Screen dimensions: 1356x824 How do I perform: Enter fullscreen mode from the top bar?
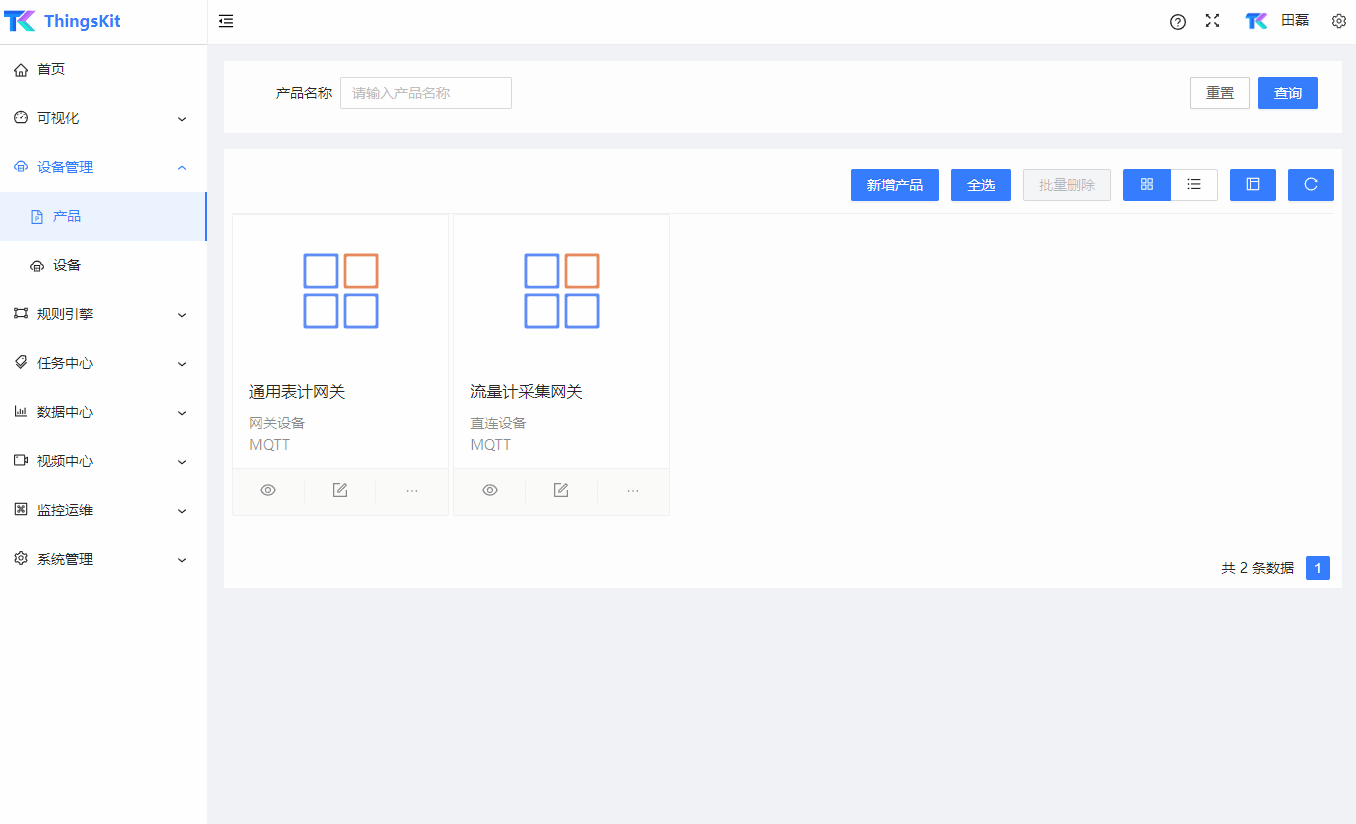(x=1212, y=20)
